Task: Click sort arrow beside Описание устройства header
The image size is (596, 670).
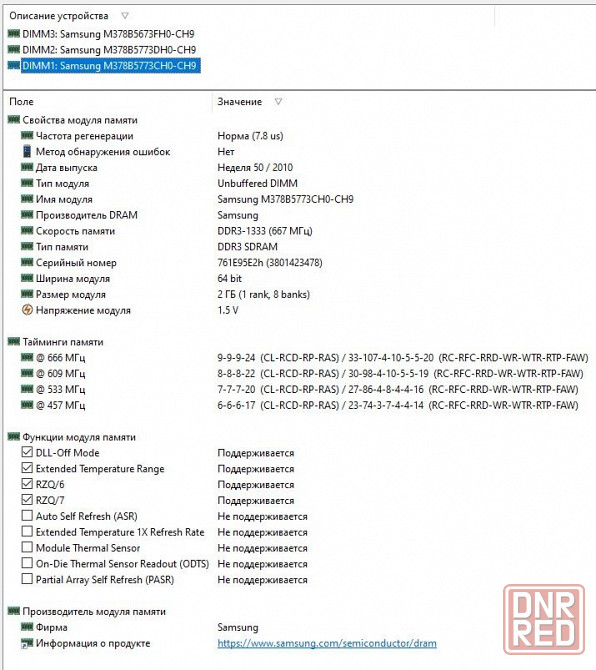Action: click(x=125, y=16)
